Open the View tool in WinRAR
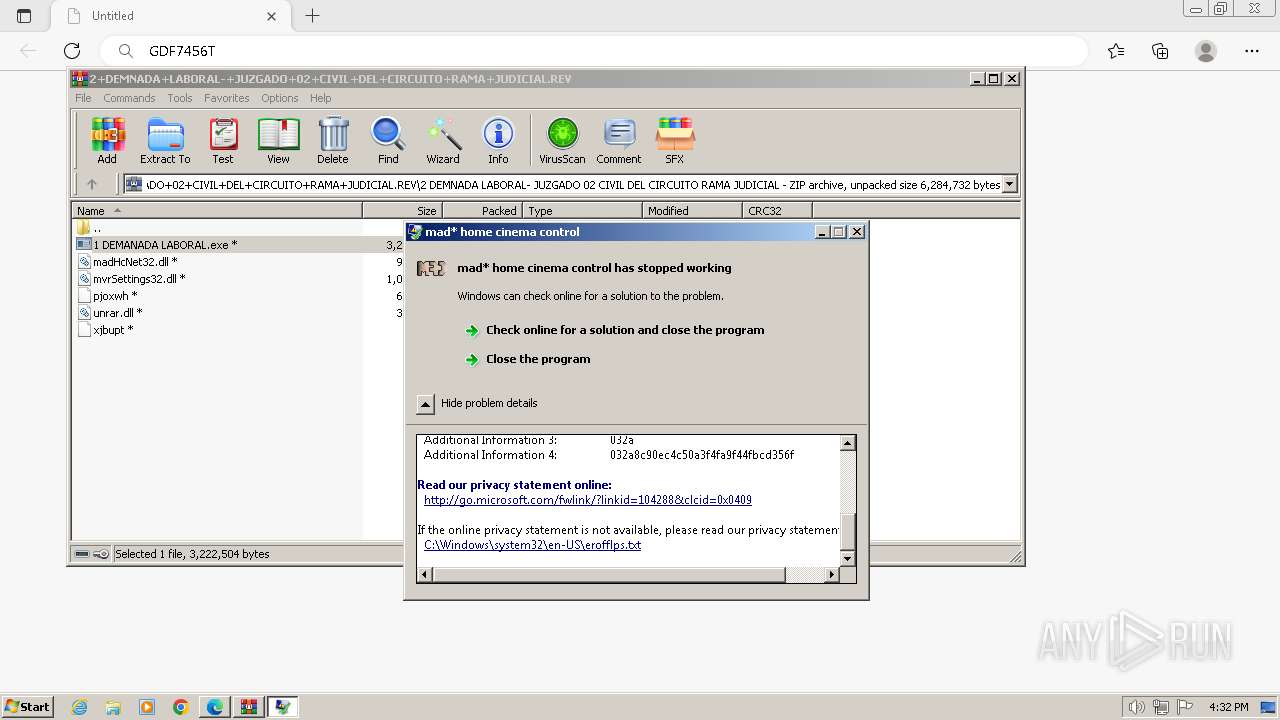This screenshot has height=720, width=1280. coord(278,140)
